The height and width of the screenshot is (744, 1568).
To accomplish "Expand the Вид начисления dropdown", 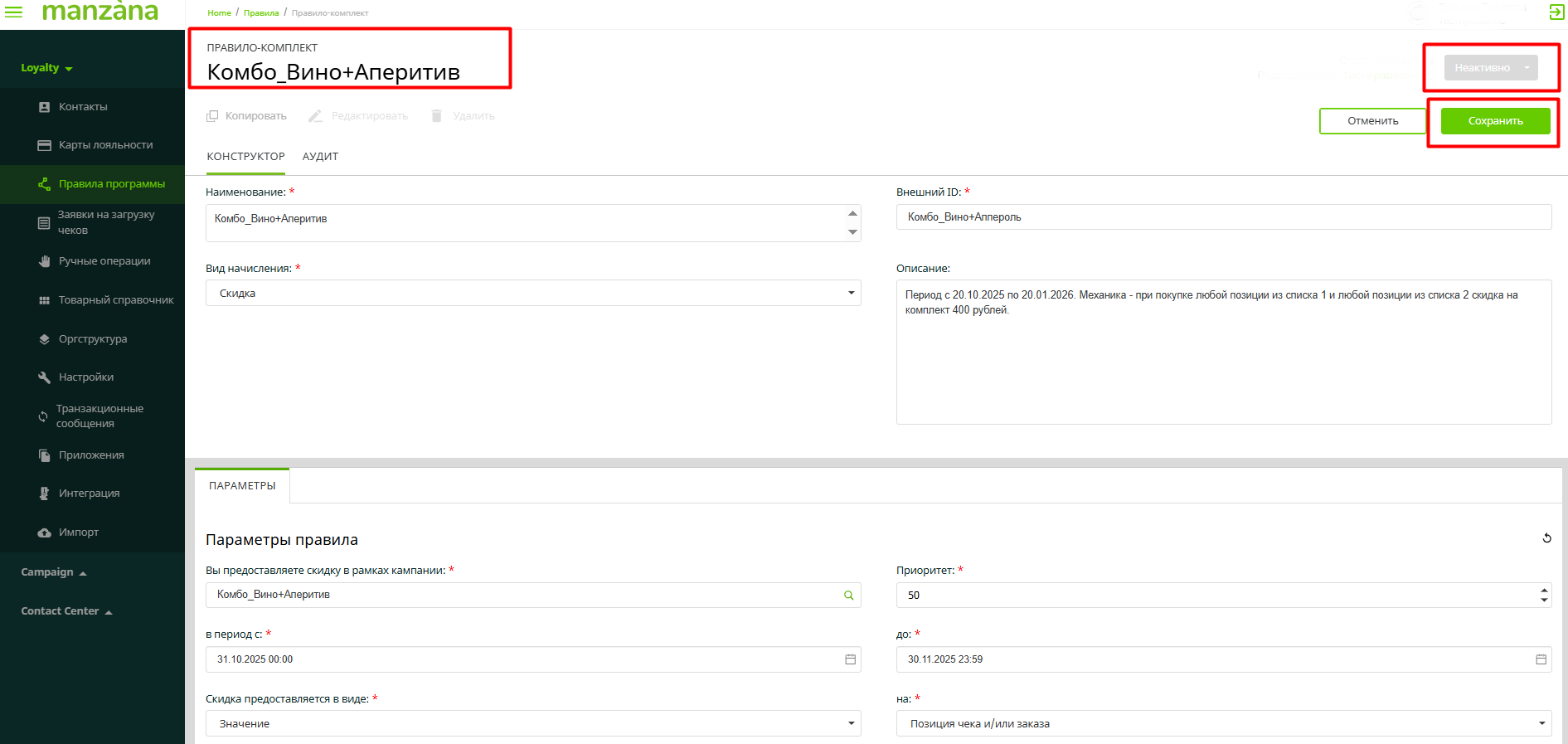I will pos(851,293).
